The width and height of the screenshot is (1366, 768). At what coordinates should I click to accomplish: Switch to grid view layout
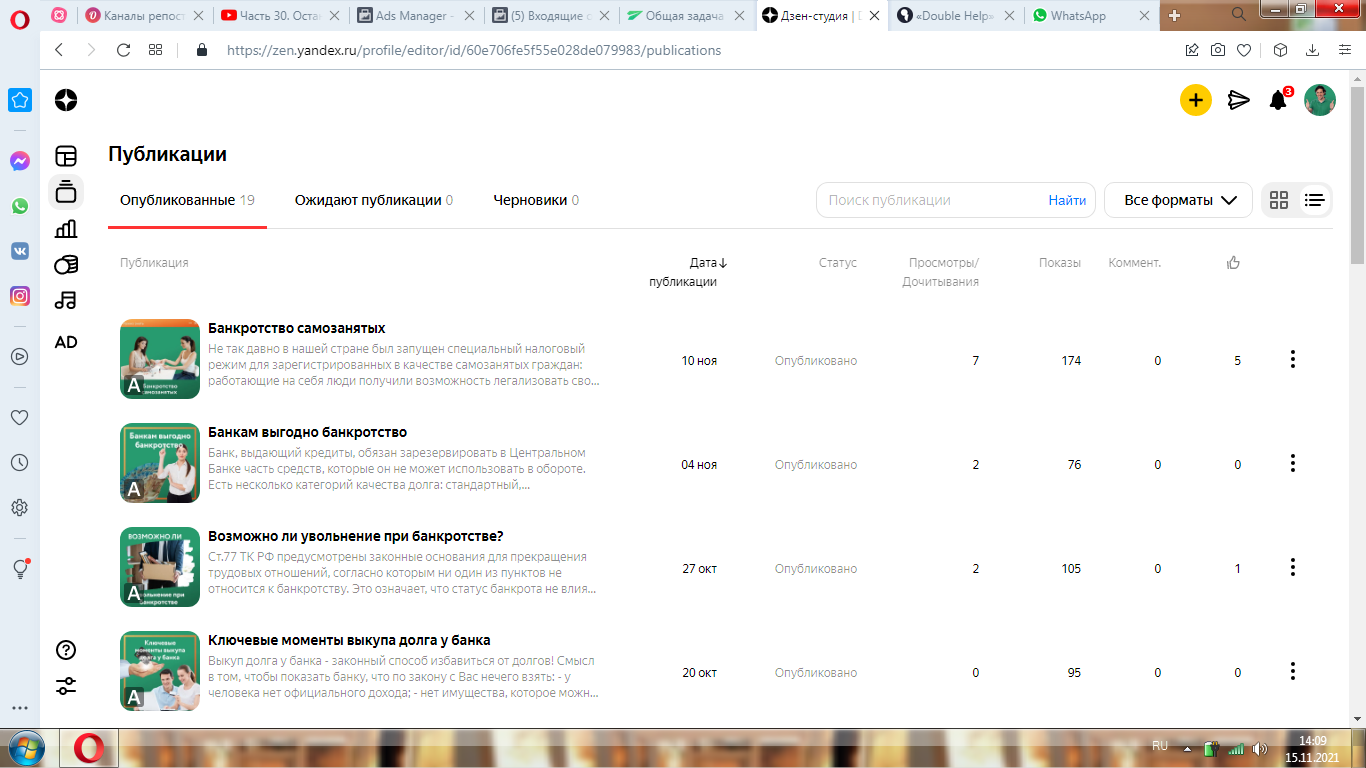point(1279,200)
